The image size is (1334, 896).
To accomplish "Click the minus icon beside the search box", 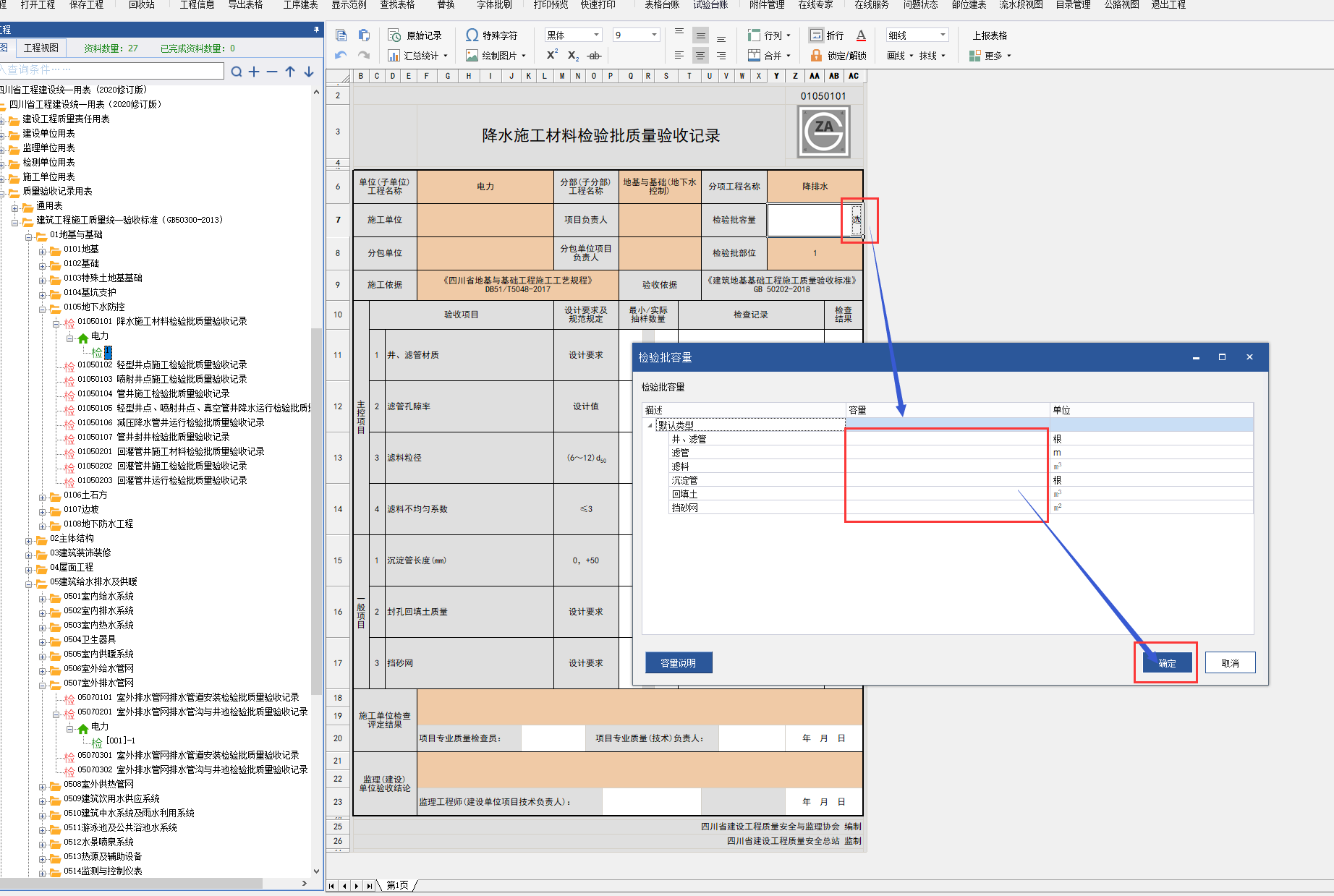I will [x=272, y=72].
